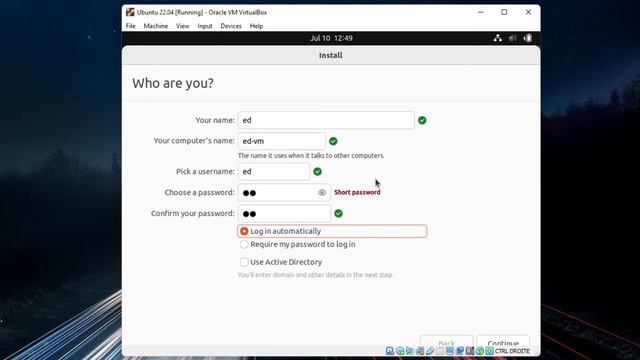Click the computer's name field containing ed-vm
Screen dimensions: 640x360
(282, 141)
